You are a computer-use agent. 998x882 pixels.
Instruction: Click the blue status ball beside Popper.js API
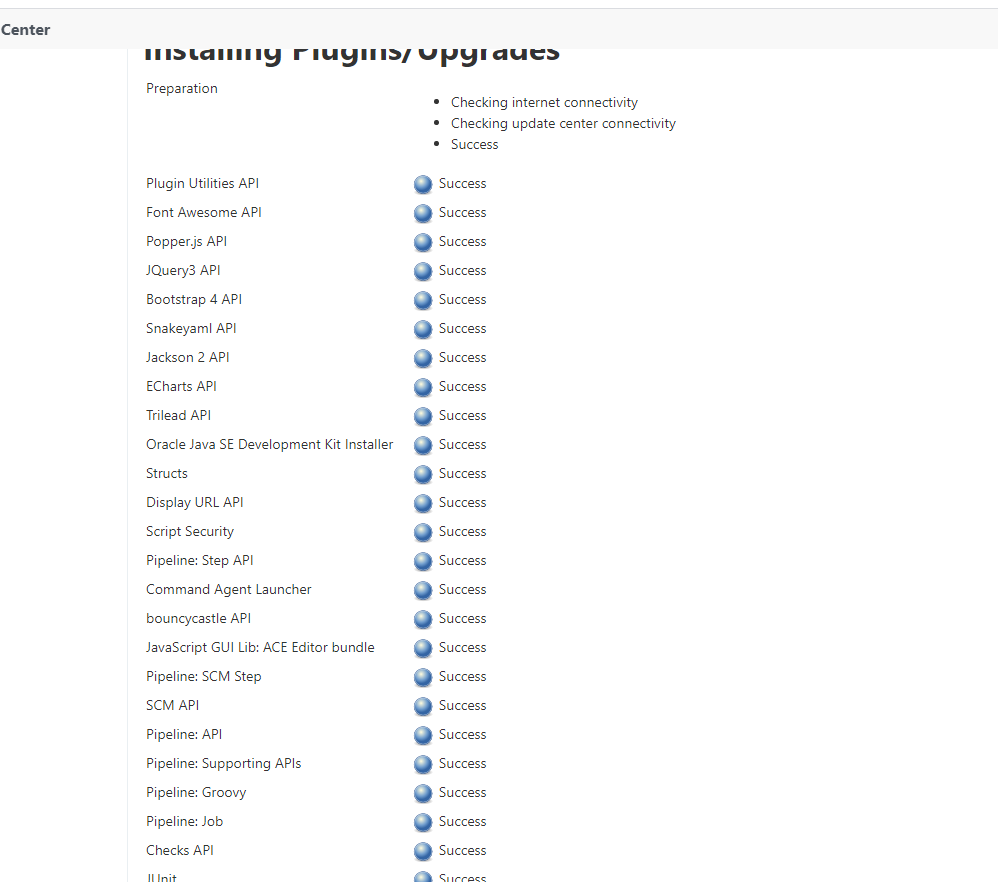[x=423, y=242]
